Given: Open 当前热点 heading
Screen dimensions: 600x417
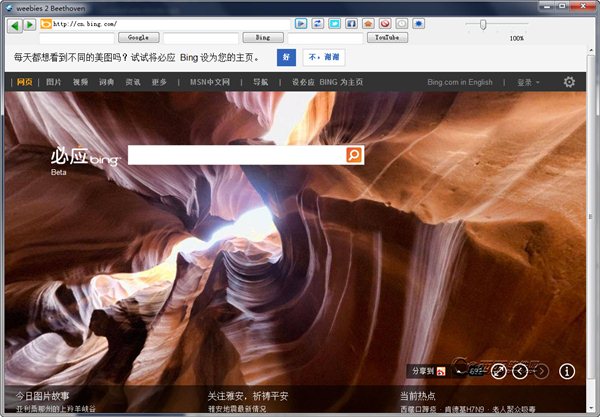Looking at the screenshot, I should [418, 396].
